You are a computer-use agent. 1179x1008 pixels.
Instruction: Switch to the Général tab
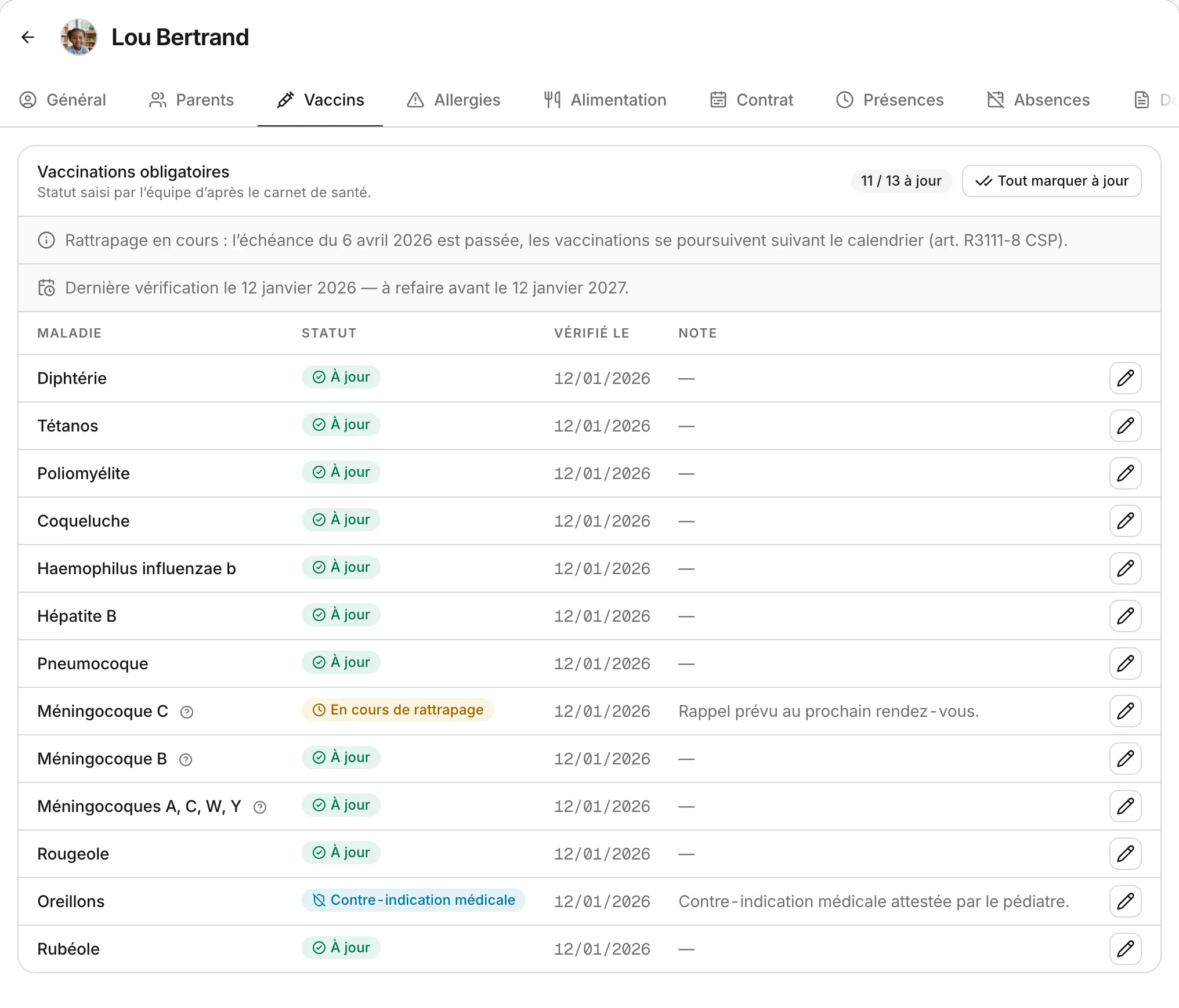[63, 100]
